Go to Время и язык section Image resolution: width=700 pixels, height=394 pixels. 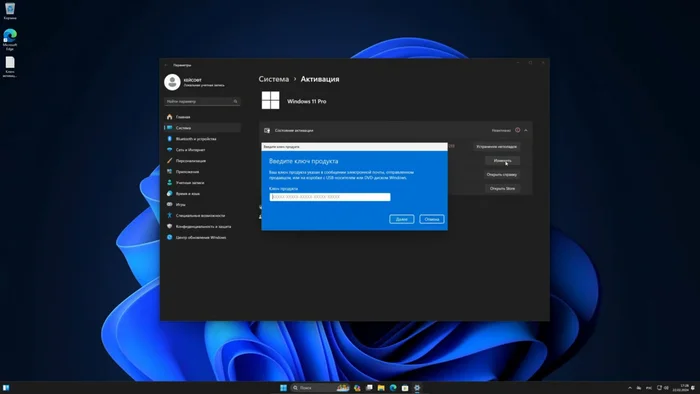[202, 194]
